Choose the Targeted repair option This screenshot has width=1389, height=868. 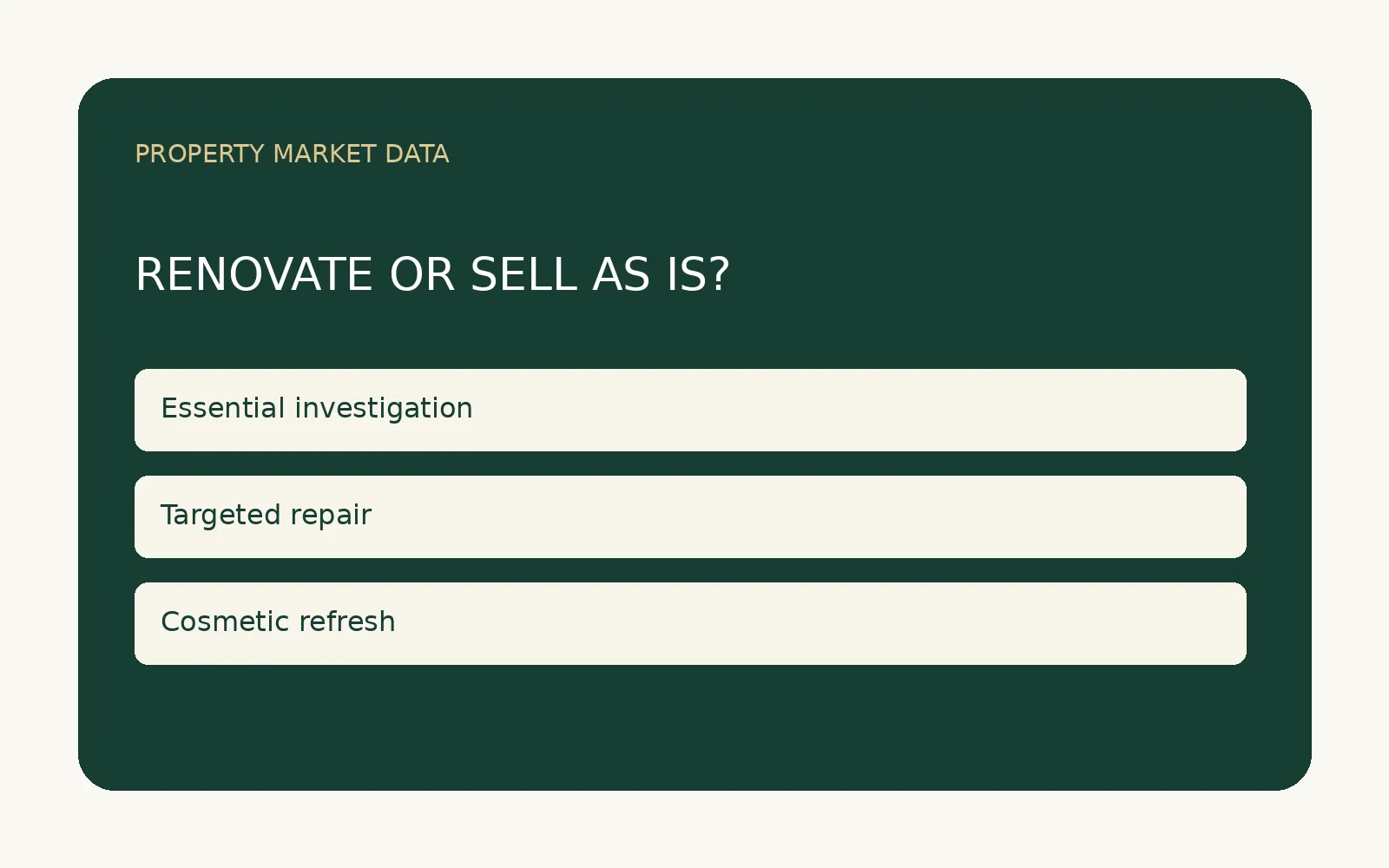[690, 516]
